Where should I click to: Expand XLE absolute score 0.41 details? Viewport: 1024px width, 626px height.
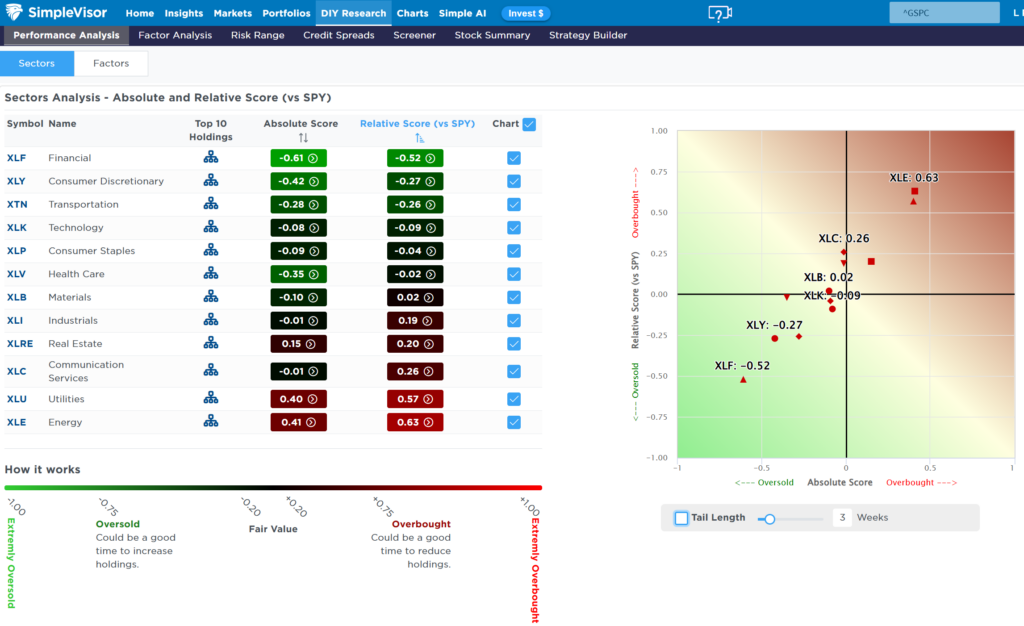pyautogui.click(x=298, y=422)
